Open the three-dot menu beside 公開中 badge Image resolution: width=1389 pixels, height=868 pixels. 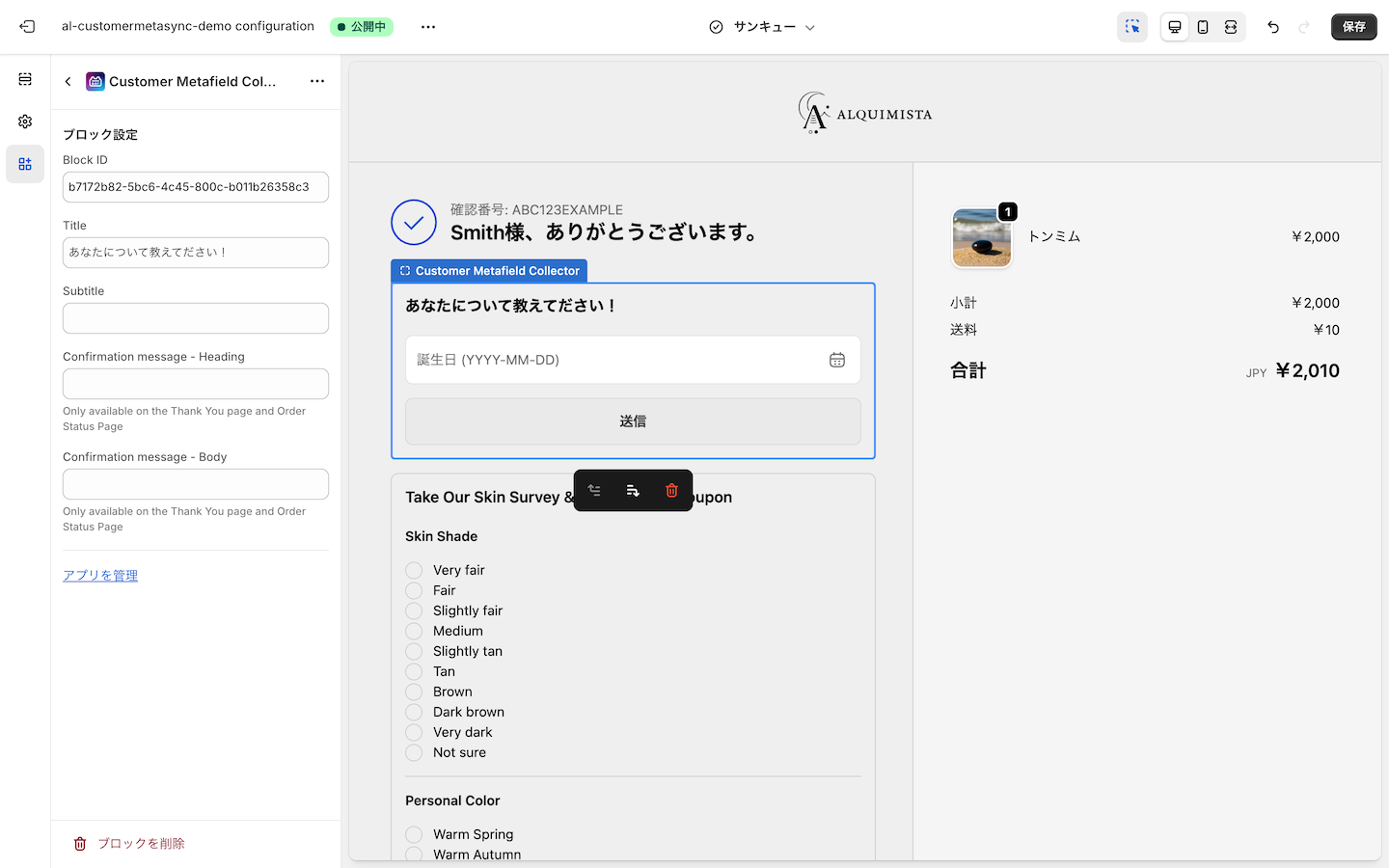[427, 26]
